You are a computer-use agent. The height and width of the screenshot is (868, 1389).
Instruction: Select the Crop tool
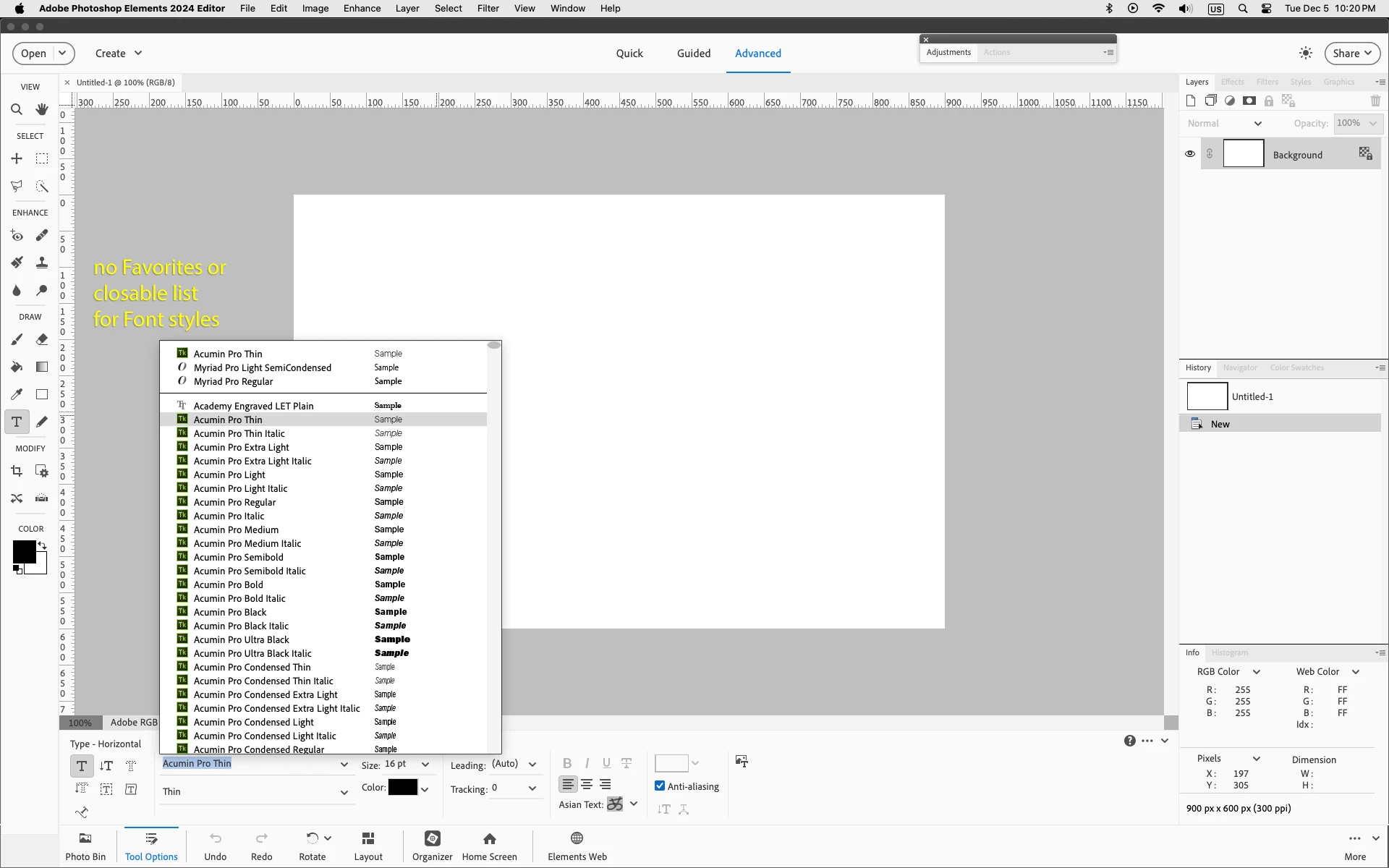(x=17, y=472)
